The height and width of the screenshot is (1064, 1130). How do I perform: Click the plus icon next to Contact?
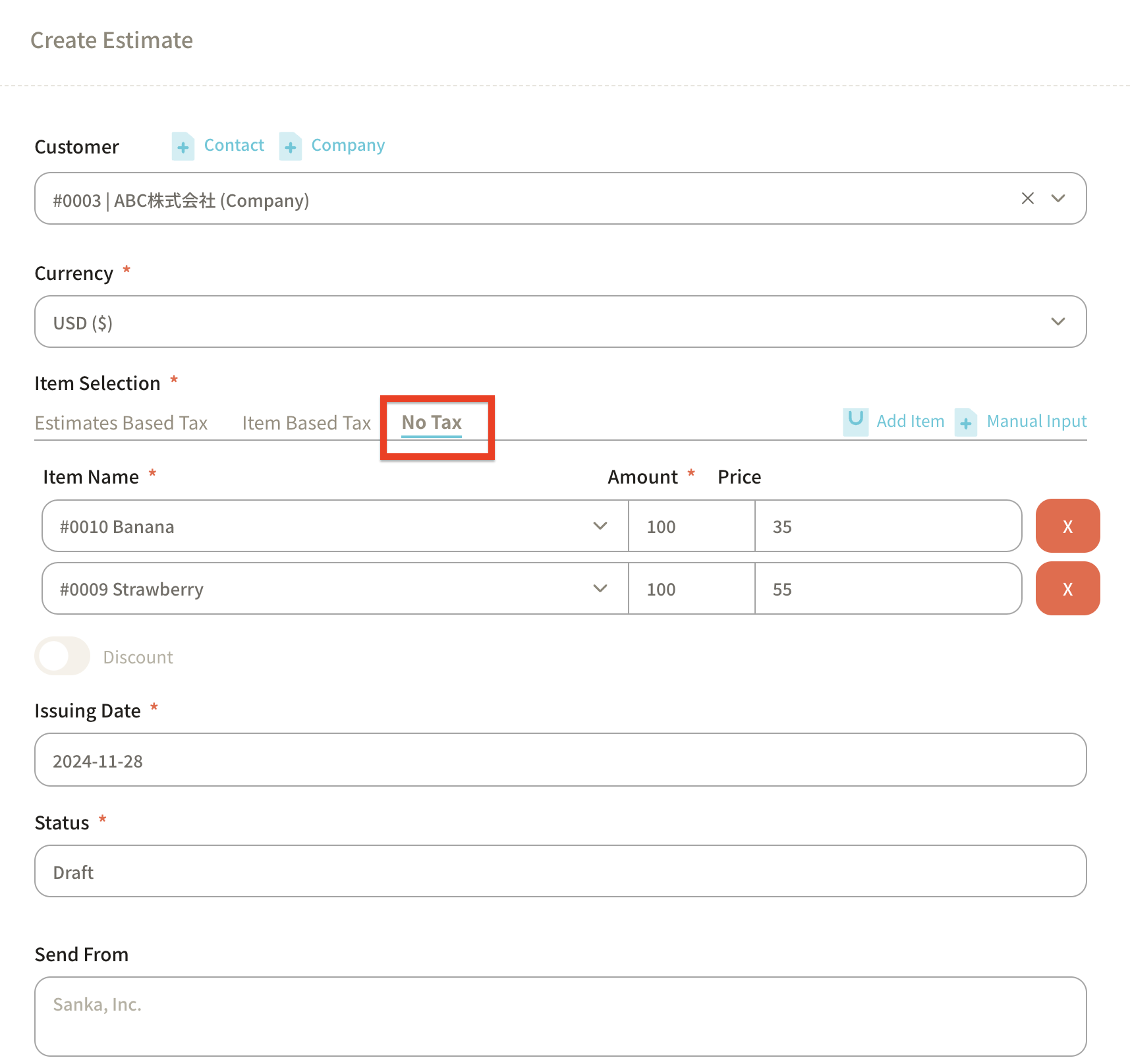click(x=183, y=146)
